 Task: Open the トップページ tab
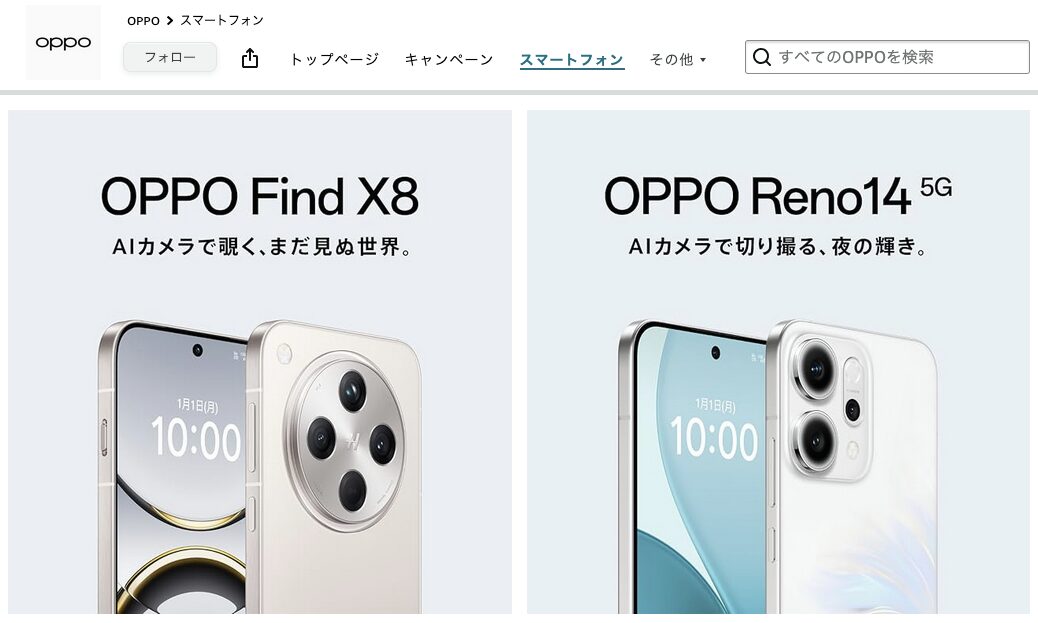pyautogui.click(x=334, y=59)
